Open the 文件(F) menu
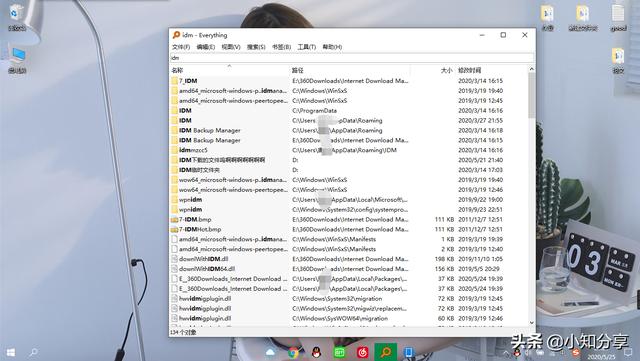Image resolution: width=640 pixels, height=361 pixels. (x=181, y=47)
